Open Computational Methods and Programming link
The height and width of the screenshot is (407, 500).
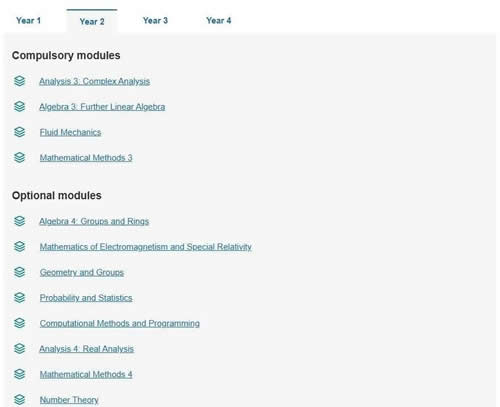coord(120,323)
